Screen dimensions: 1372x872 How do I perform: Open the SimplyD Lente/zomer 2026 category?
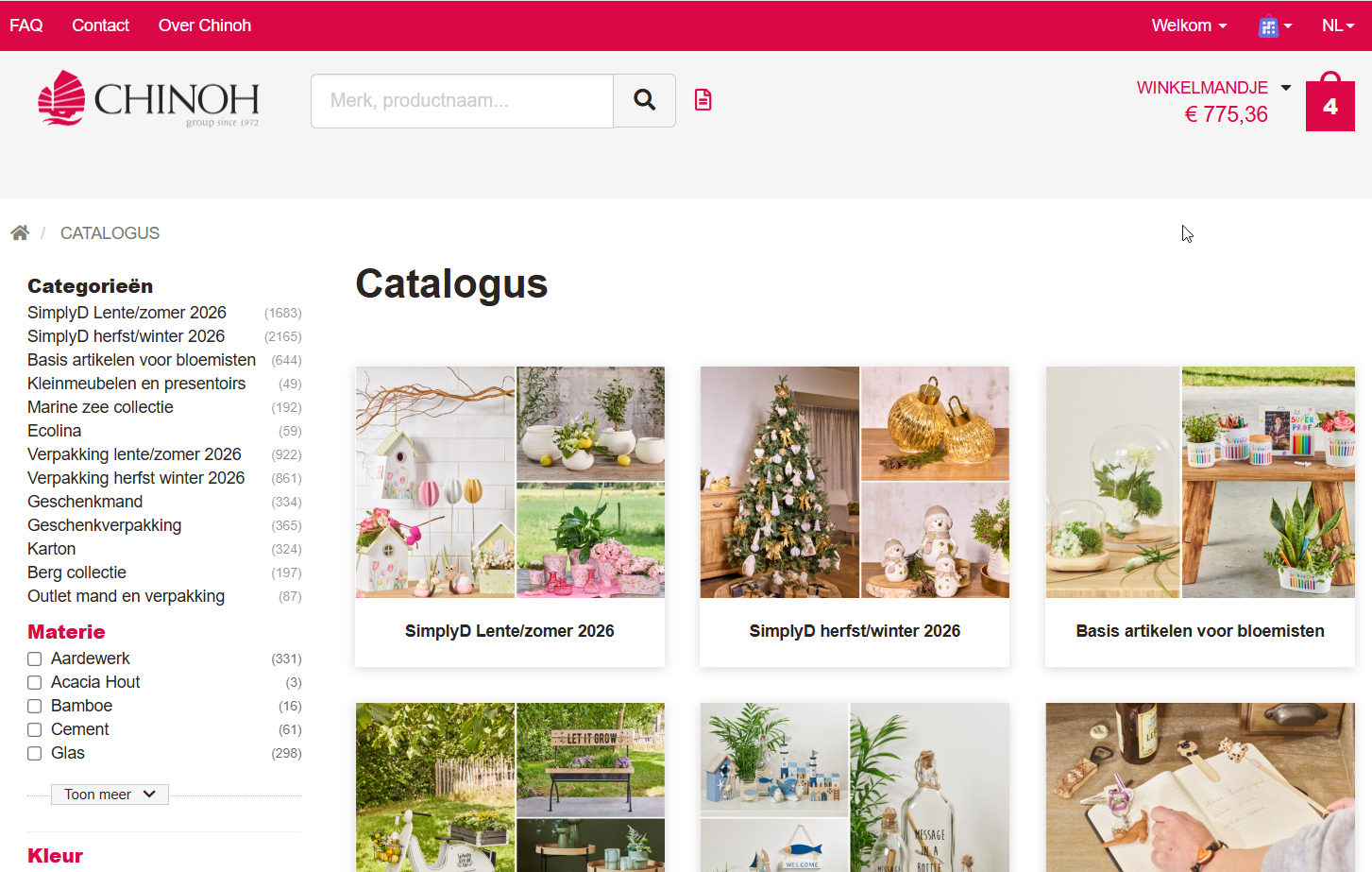(127, 313)
